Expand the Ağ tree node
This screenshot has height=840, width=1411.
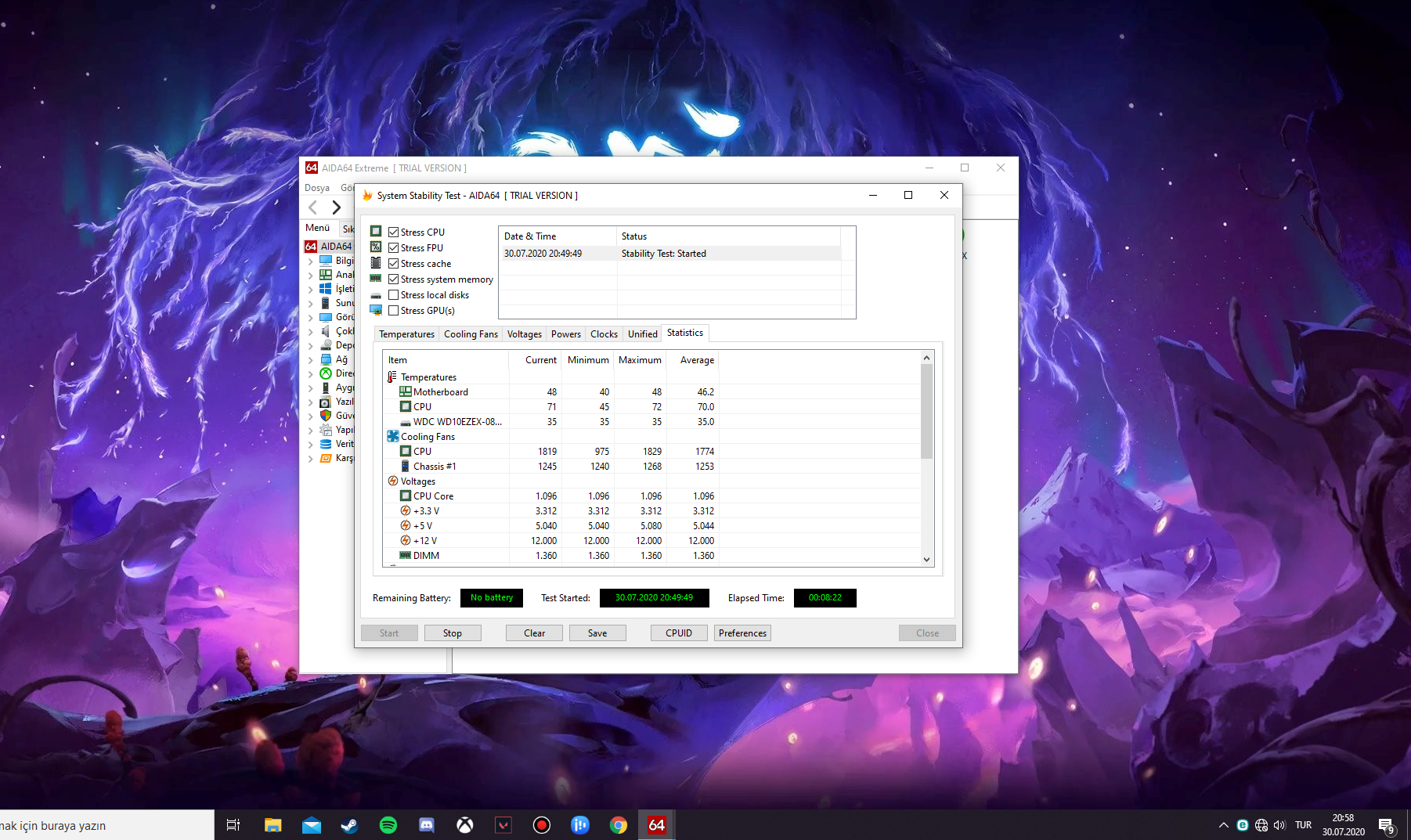[310, 360]
